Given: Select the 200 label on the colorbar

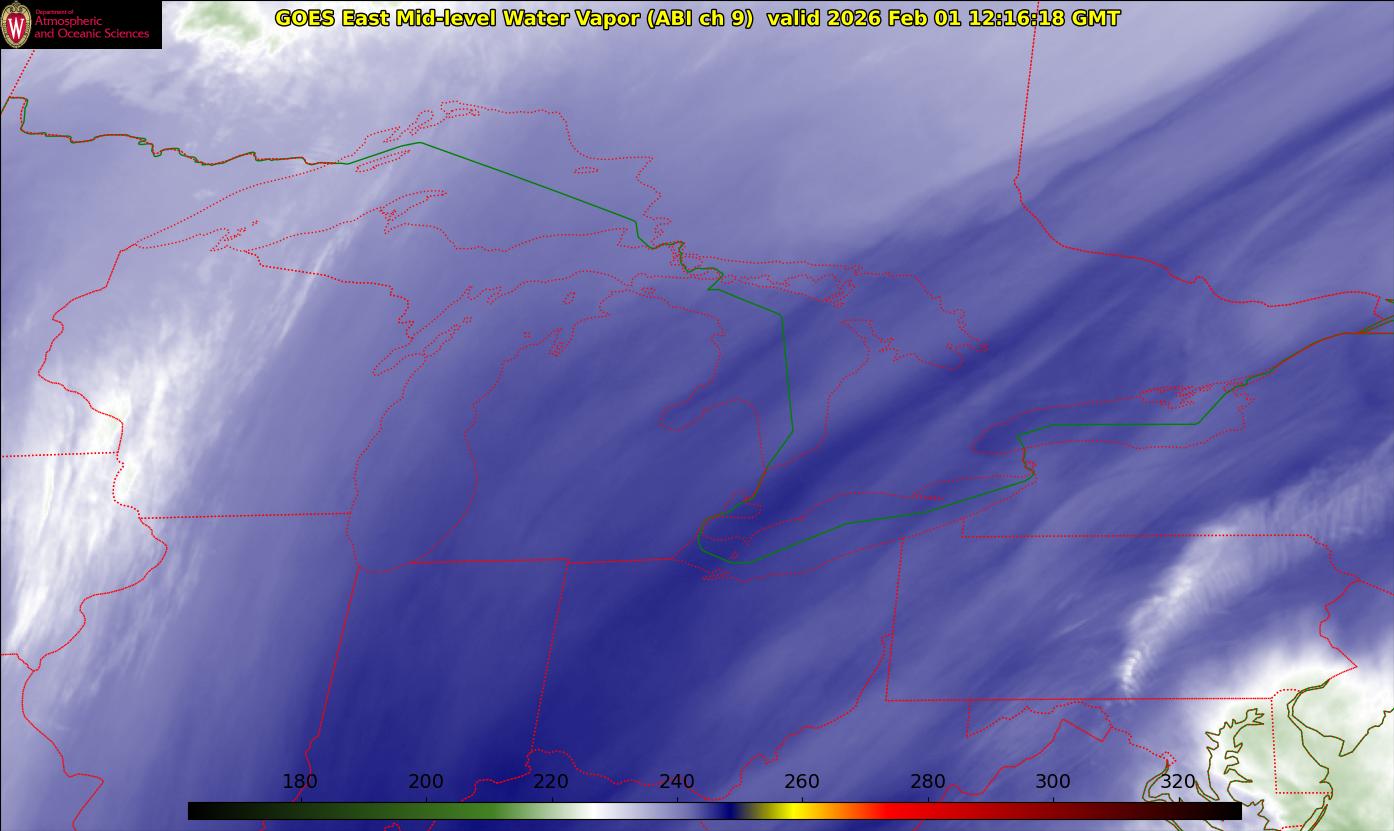Looking at the screenshot, I should tap(426, 782).
